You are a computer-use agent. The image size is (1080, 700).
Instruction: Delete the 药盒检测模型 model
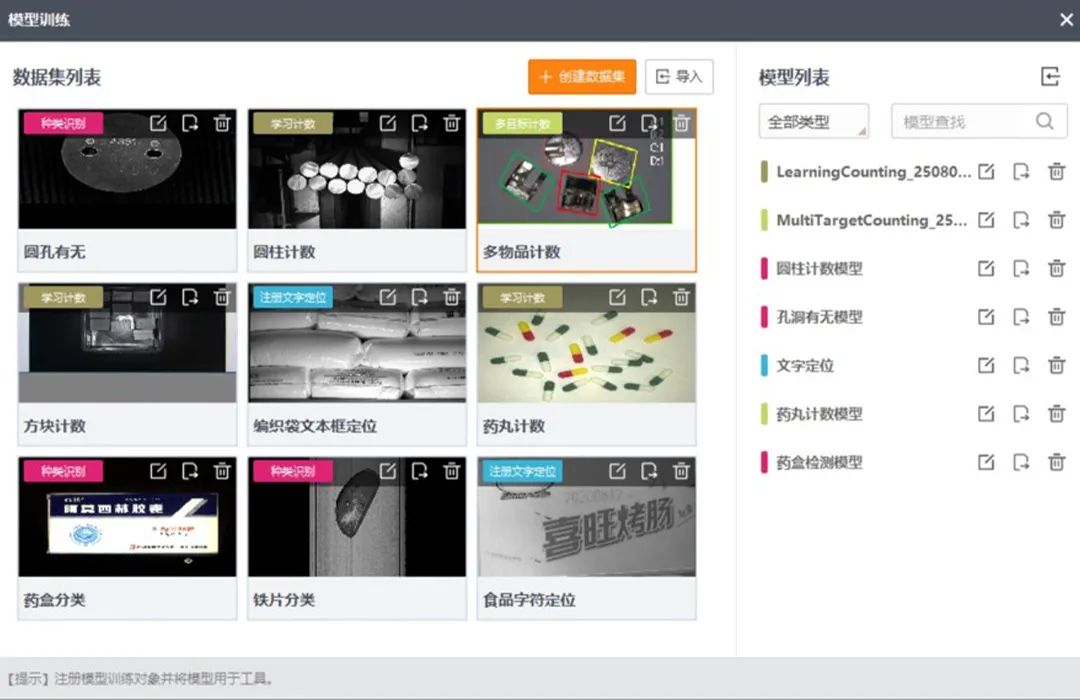1056,462
